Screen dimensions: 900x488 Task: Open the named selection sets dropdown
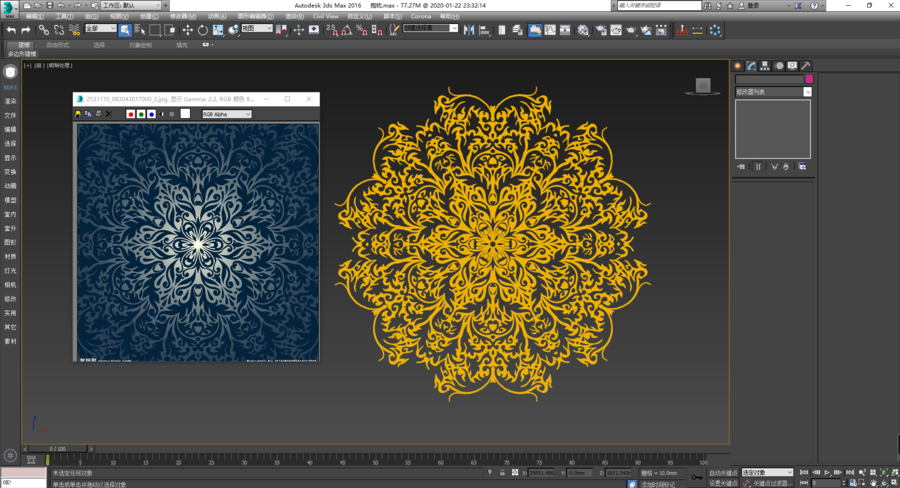(430, 28)
